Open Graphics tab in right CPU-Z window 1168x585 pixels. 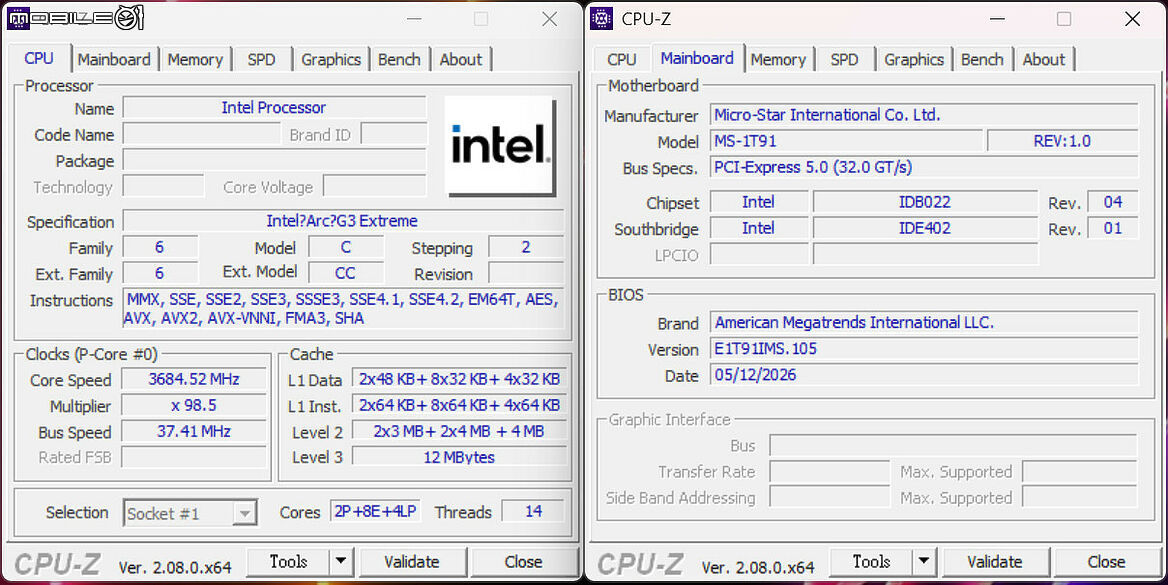[914, 60]
